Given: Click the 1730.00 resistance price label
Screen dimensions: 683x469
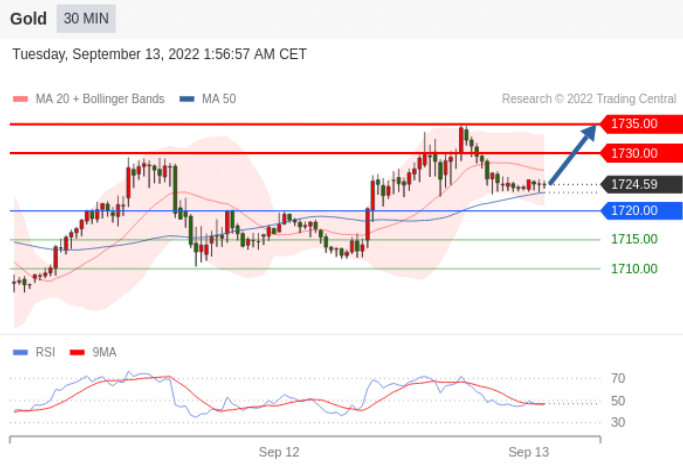Looking at the screenshot, I should (641, 153).
